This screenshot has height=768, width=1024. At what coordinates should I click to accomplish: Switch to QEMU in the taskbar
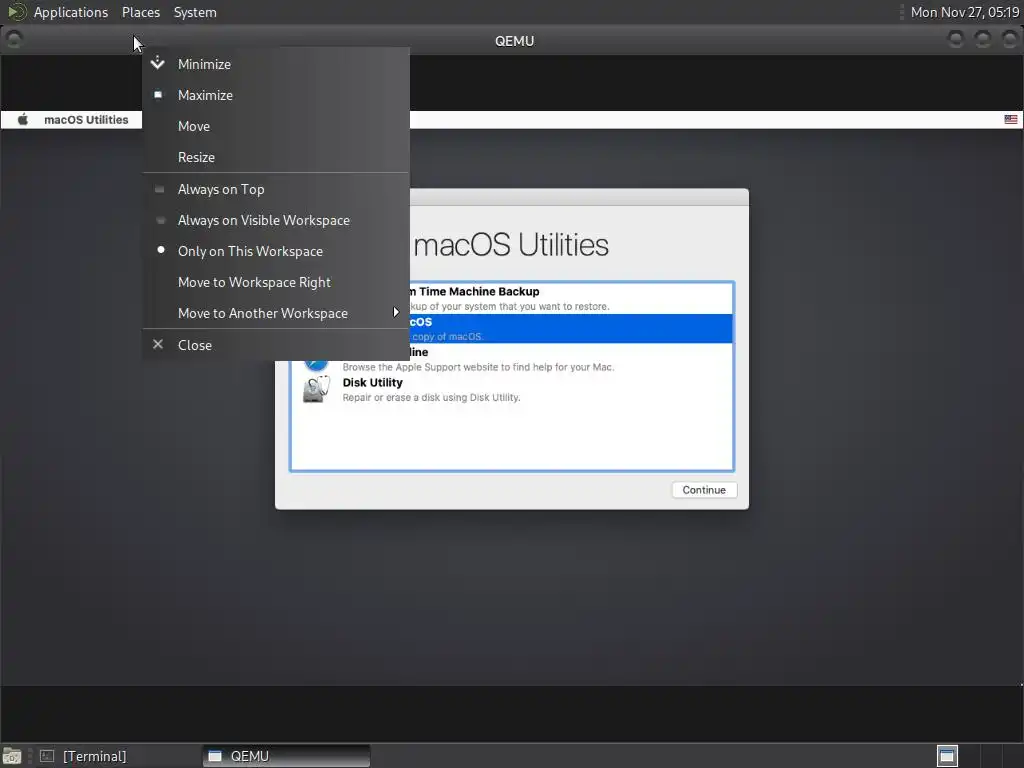click(286, 756)
